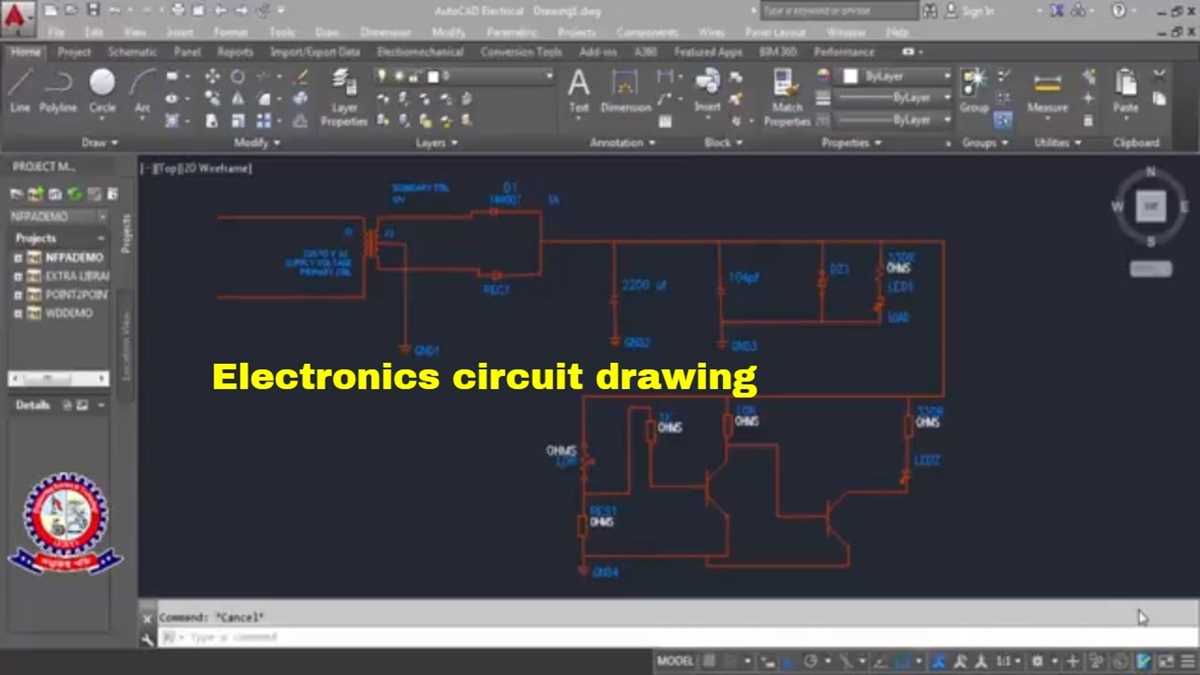Viewport: 1200px width, 675px height.
Task: Click the layer 0 white color swatch
Action: [x=432, y=76]
